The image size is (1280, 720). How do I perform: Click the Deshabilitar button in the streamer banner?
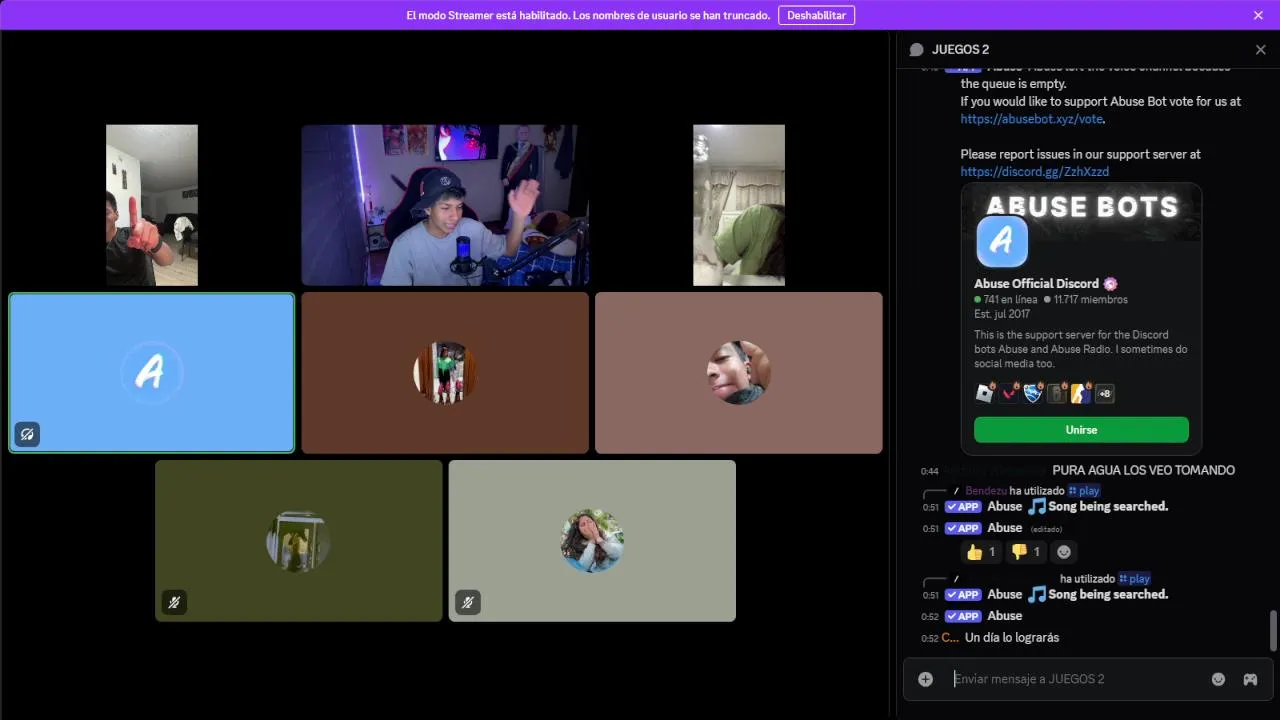(816, 15)
